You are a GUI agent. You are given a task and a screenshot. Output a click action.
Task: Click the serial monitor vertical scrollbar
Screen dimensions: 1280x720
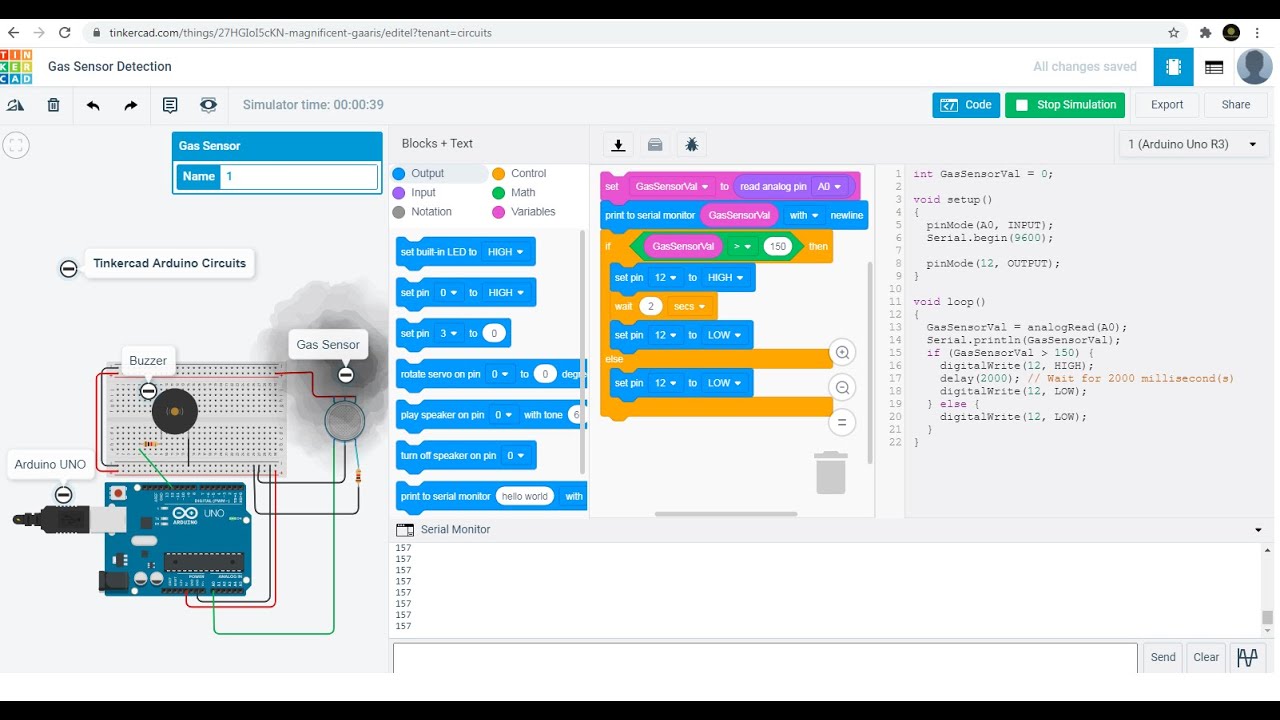(1267, 617)
